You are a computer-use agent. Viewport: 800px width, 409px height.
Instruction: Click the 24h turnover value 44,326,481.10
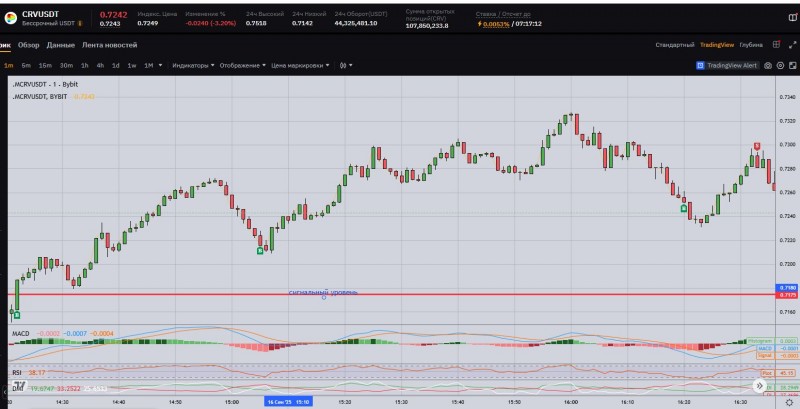(356, 23)
